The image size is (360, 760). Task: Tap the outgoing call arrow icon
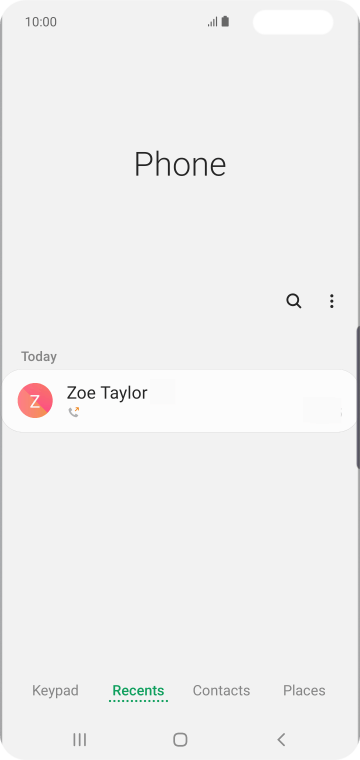click(x=74, y=412)
